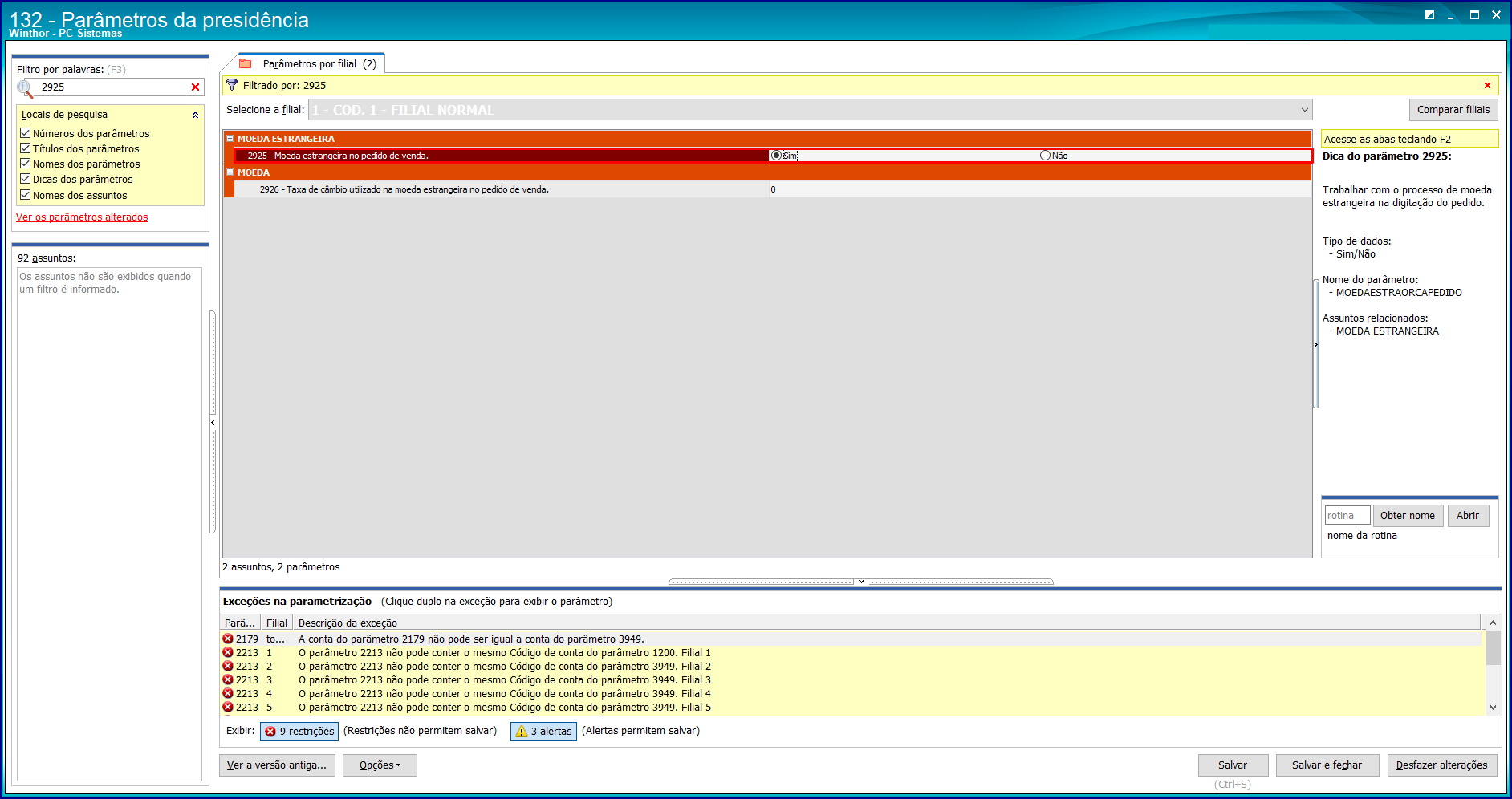Viewport: 1512px width, 799px height.
Task: Select row '2925 - Moeda estrangeira no pedido'
Action: tap(502, 156)
